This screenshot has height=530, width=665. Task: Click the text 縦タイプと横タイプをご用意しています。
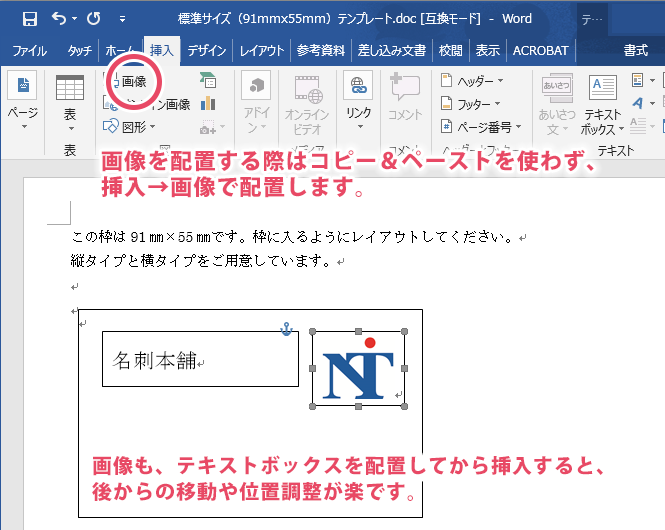(x=201, y=260)
